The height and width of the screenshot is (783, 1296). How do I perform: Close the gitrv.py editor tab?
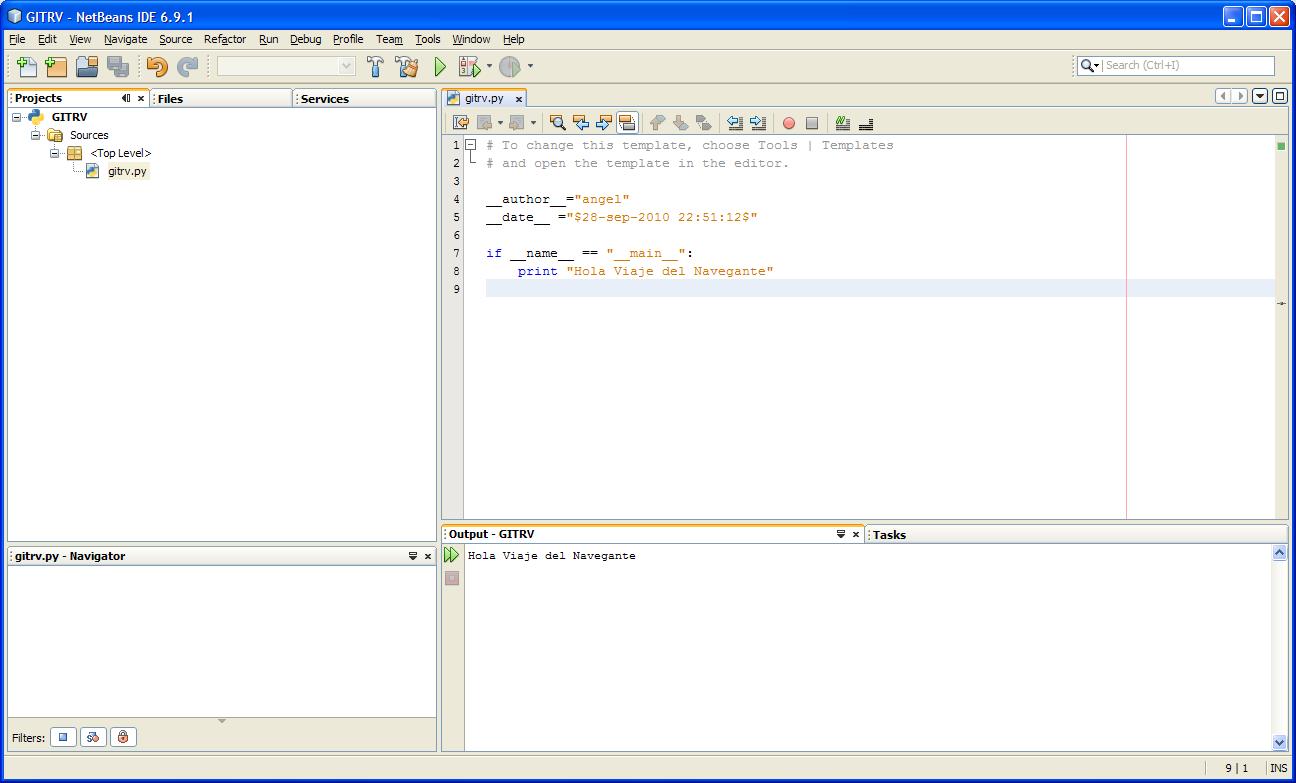(519, 99)
